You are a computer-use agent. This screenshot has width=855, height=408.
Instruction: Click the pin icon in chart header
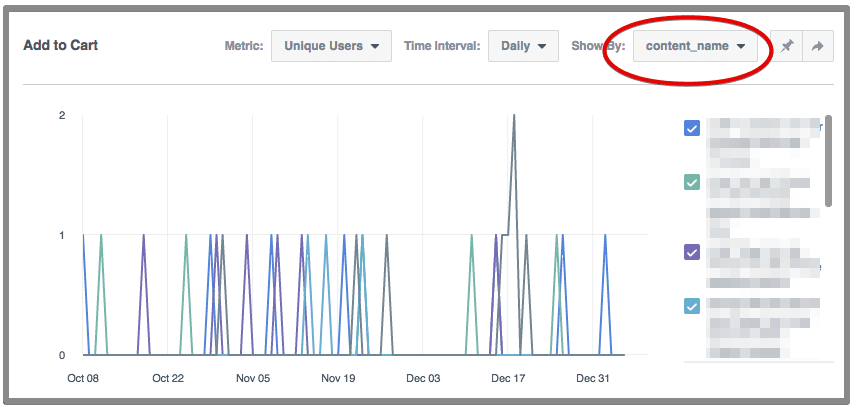[x=787, y=46]
